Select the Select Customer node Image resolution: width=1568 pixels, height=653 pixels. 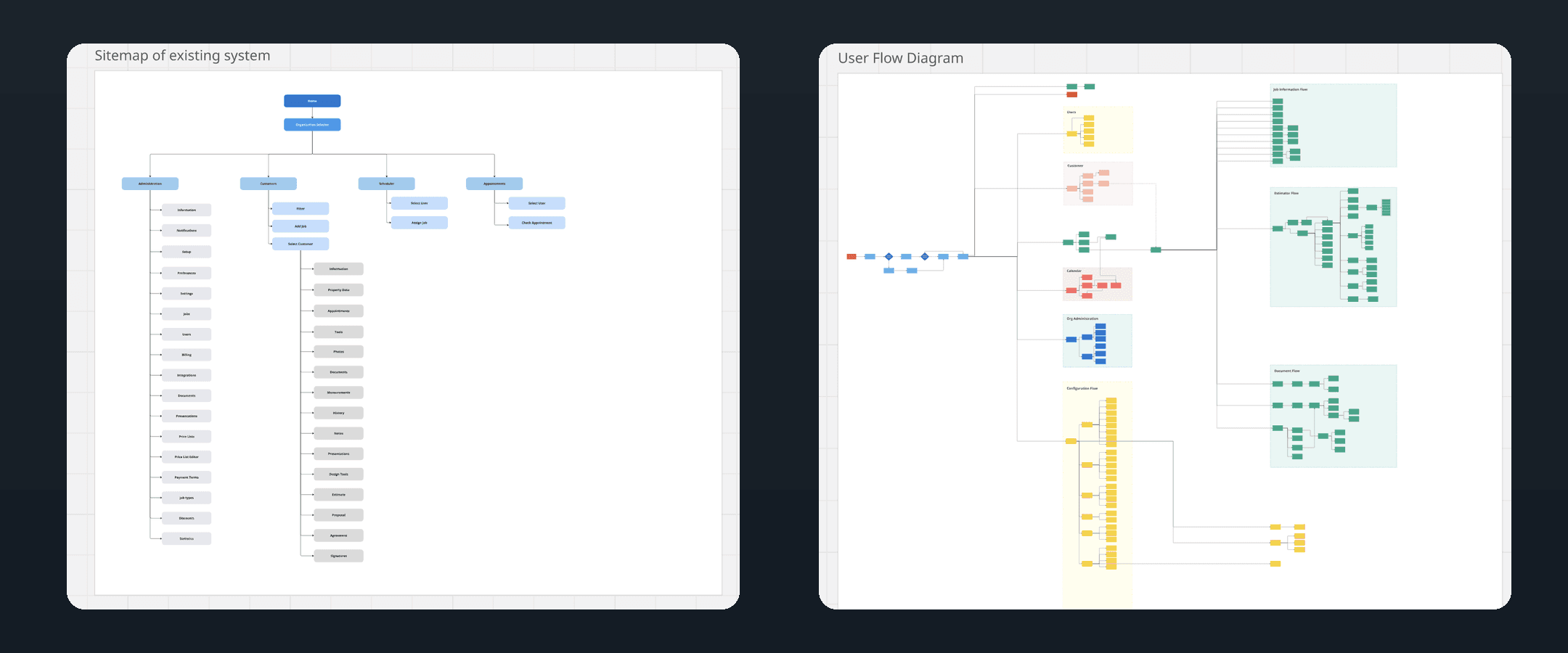pos(301,244)
